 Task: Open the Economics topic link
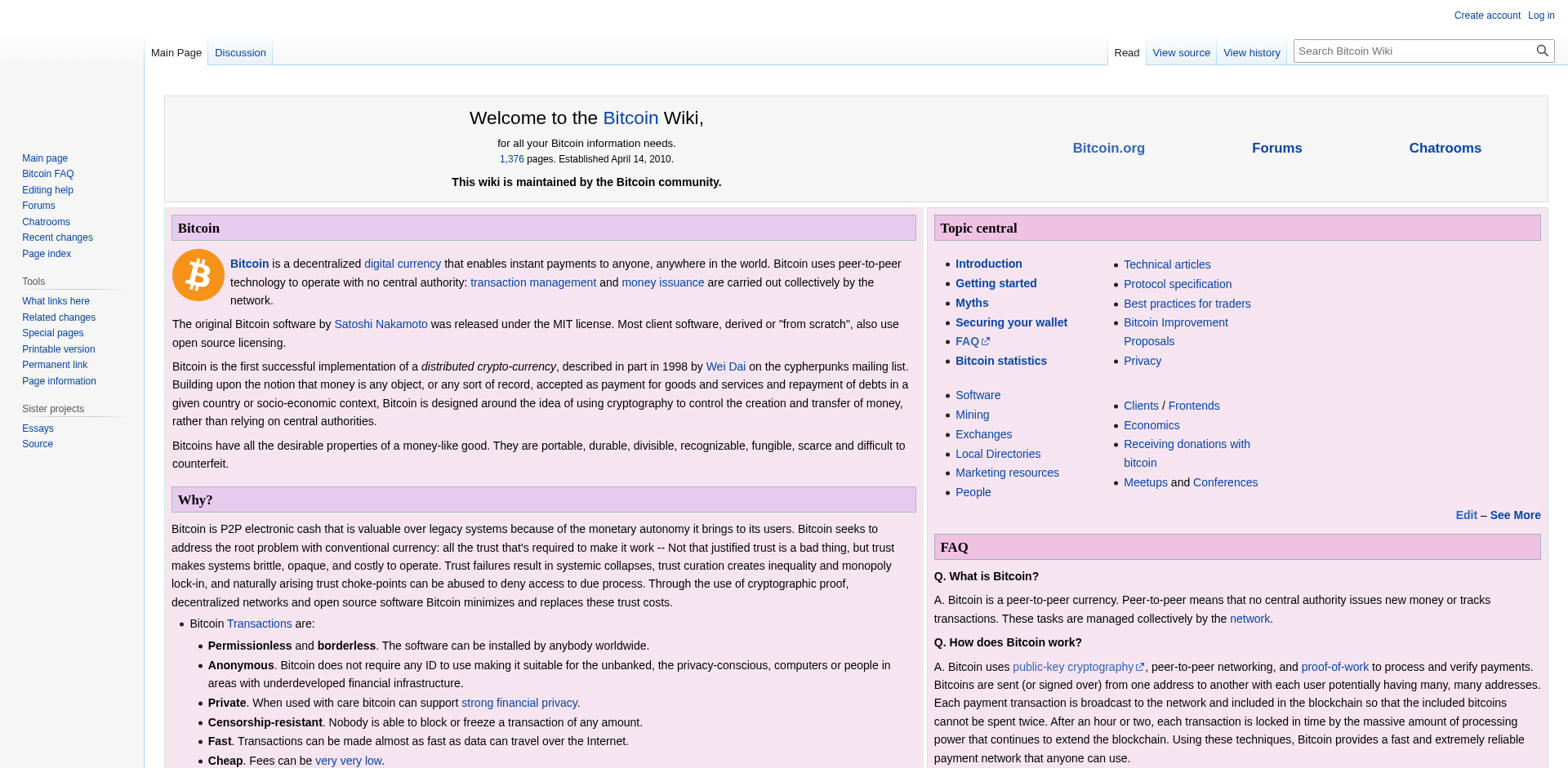1151,425
